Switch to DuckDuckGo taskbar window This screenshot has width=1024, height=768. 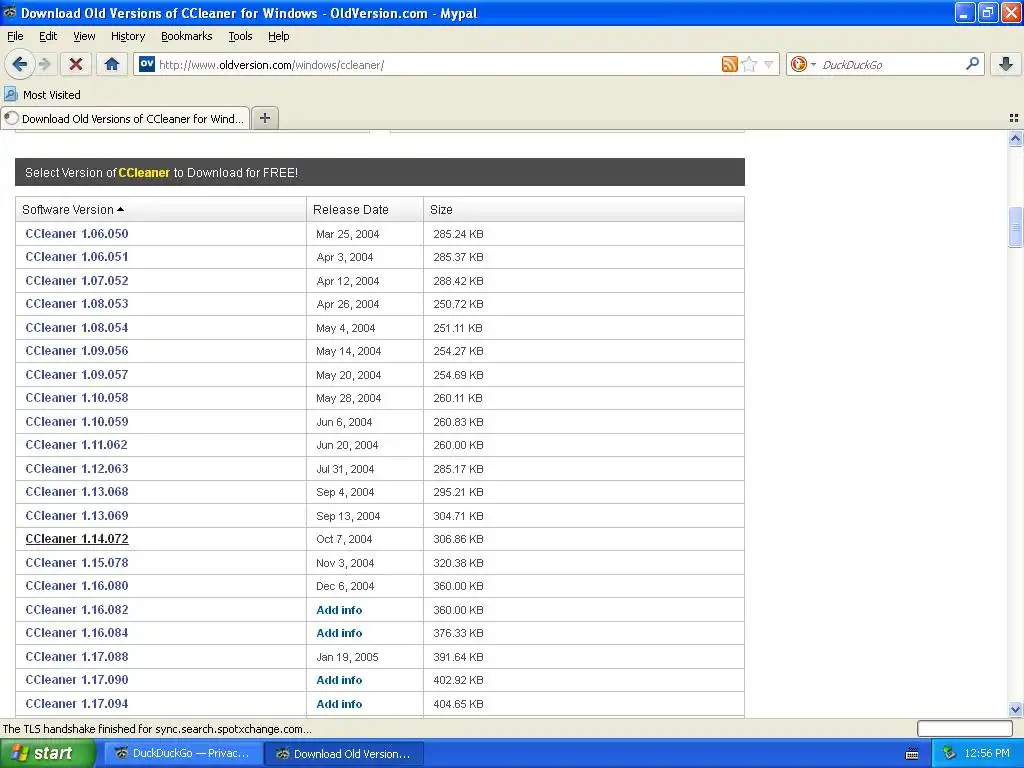pyautogui.click(x=184, y=754)
